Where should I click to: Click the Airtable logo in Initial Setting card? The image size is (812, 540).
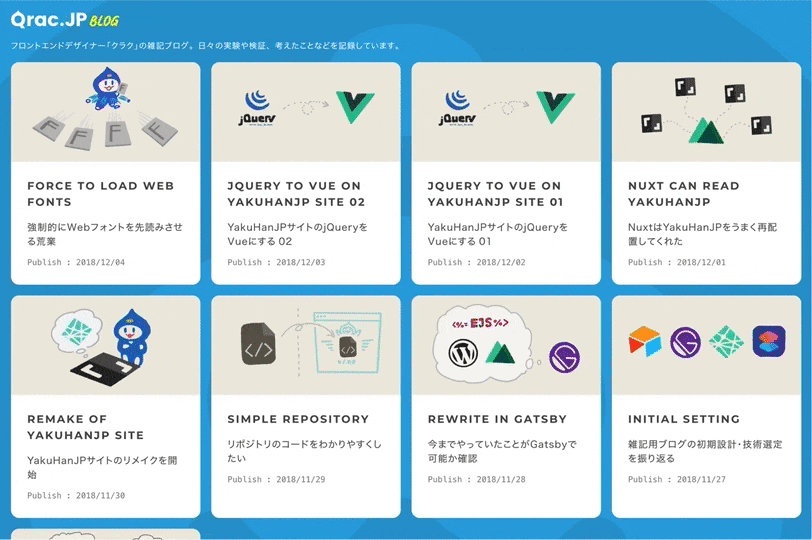(645, 341)
